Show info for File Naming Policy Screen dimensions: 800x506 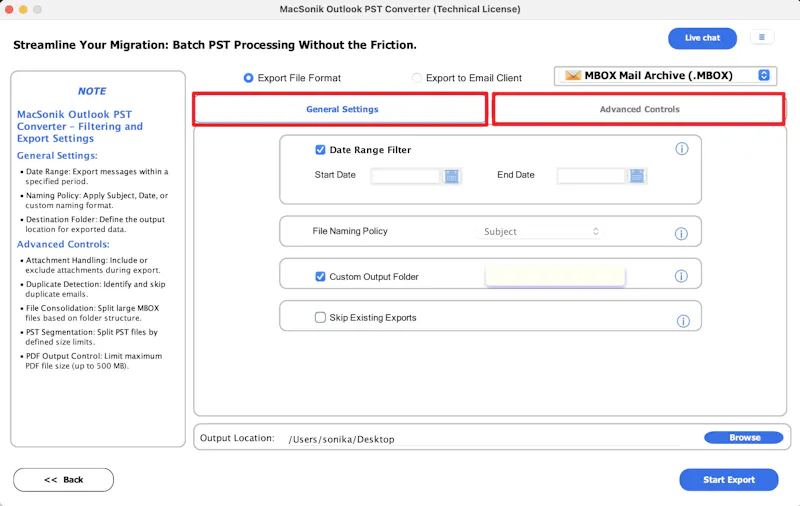[x=681, y=234]
